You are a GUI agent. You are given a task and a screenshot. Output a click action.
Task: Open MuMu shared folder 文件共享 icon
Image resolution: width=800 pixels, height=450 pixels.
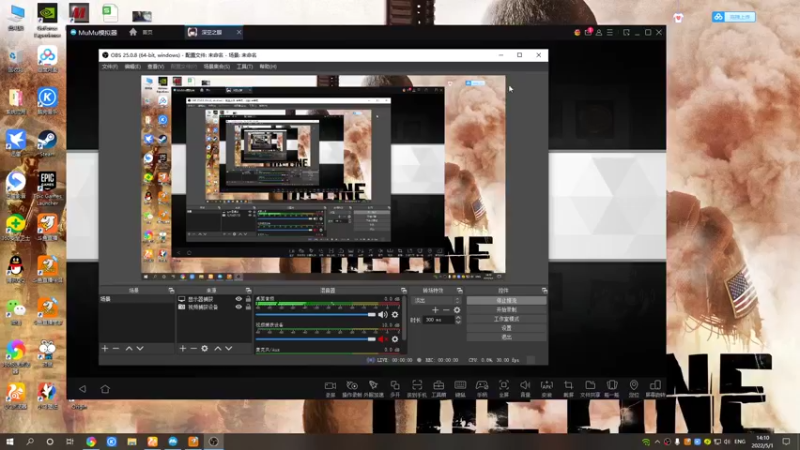tap(590, 388)
